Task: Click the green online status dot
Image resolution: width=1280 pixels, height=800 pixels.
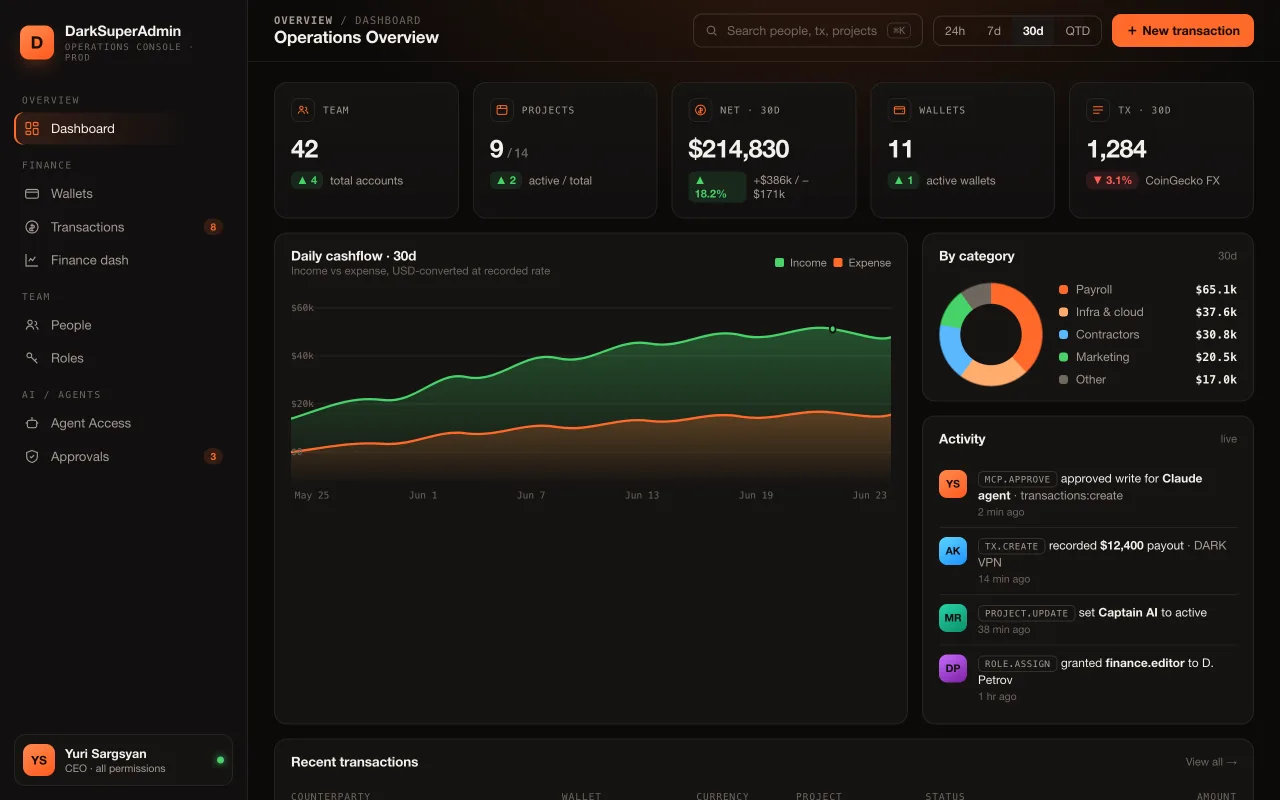Action: pos(220,760)
